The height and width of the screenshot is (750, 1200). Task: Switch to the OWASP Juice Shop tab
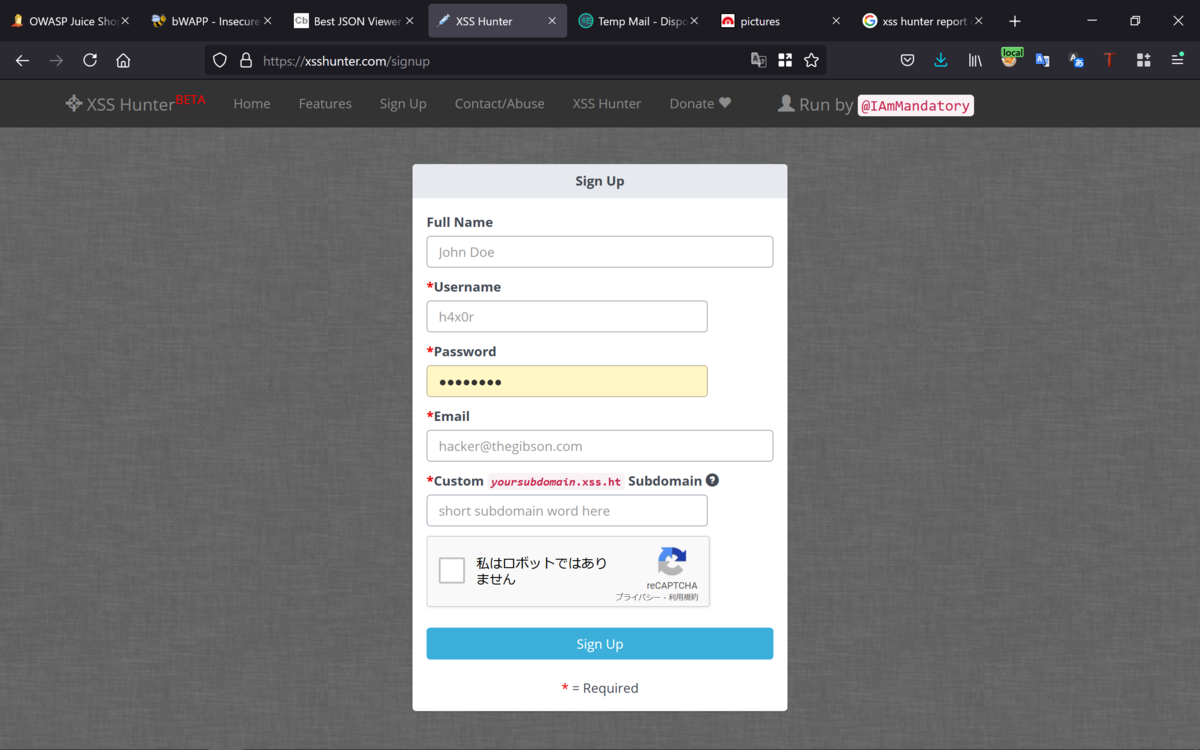[x=68, y=21]
